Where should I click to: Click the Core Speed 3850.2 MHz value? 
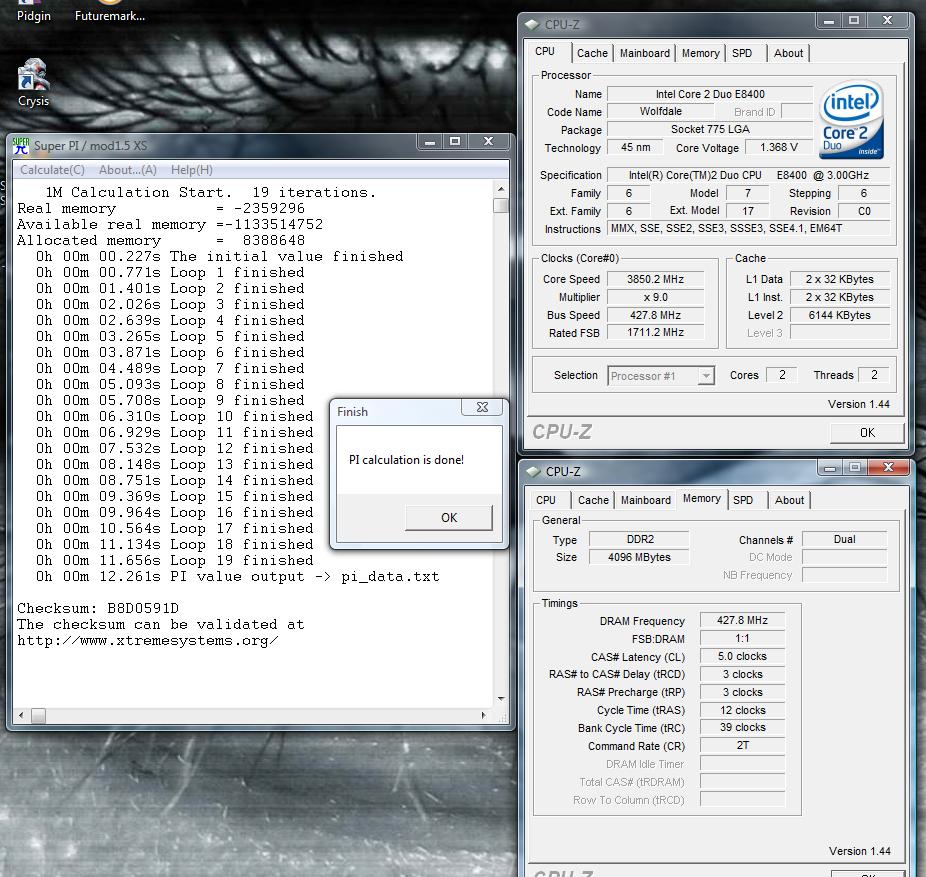656,279
